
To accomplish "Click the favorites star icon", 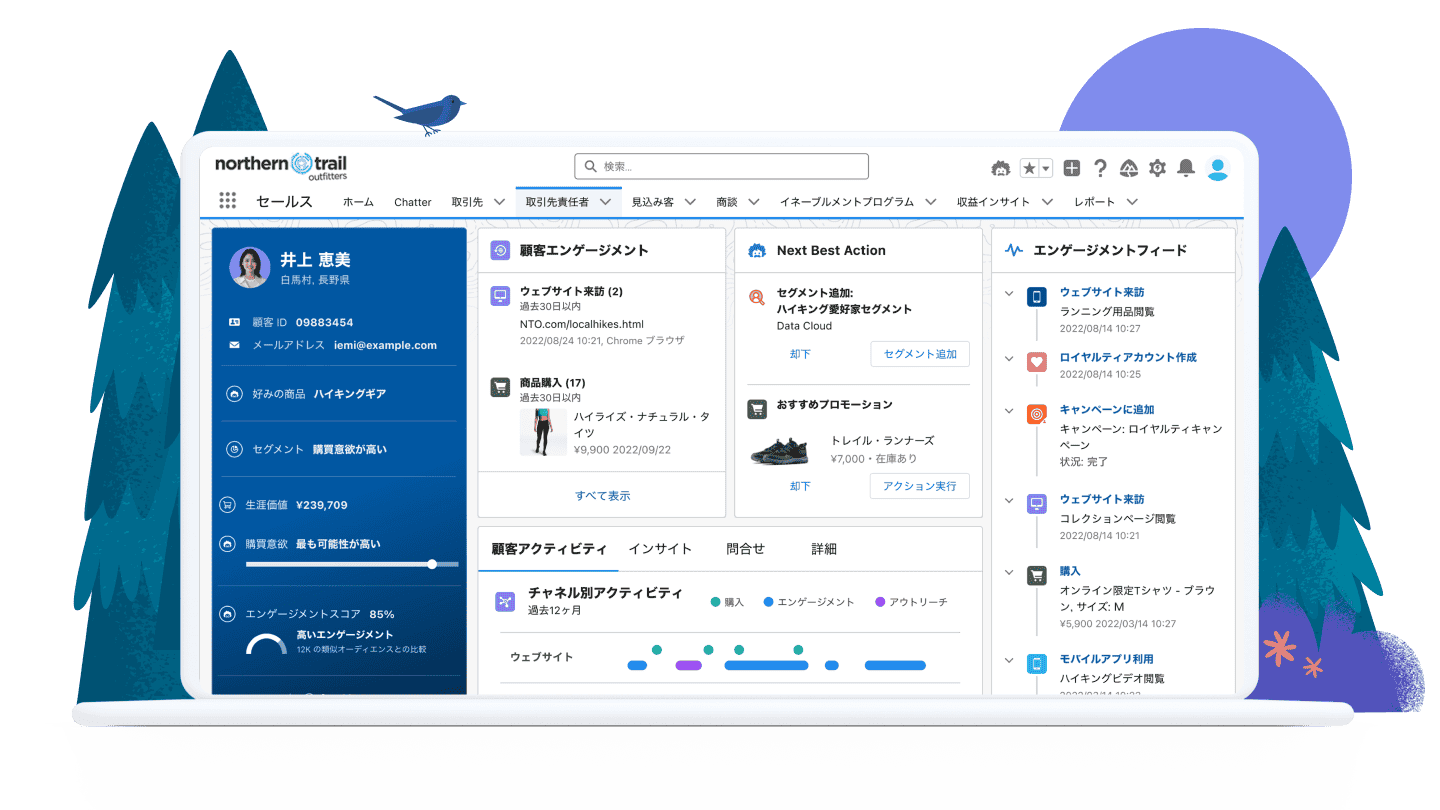I will [1029, 168].
